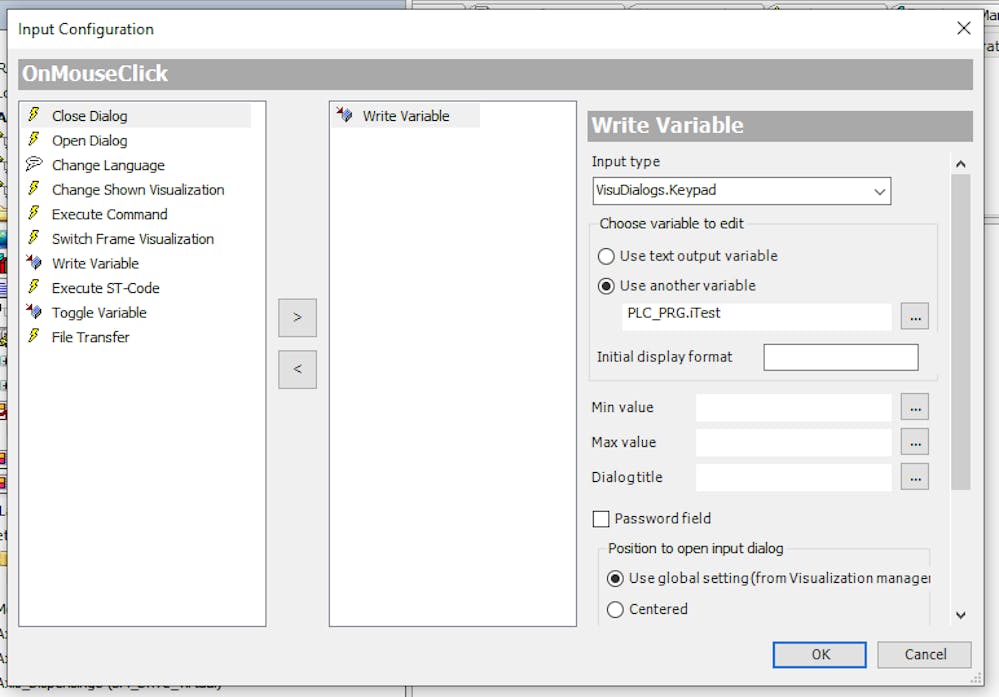
Task: Click the Write Variable panel vertical scrollbar
Action: click(x=960, y=330)
